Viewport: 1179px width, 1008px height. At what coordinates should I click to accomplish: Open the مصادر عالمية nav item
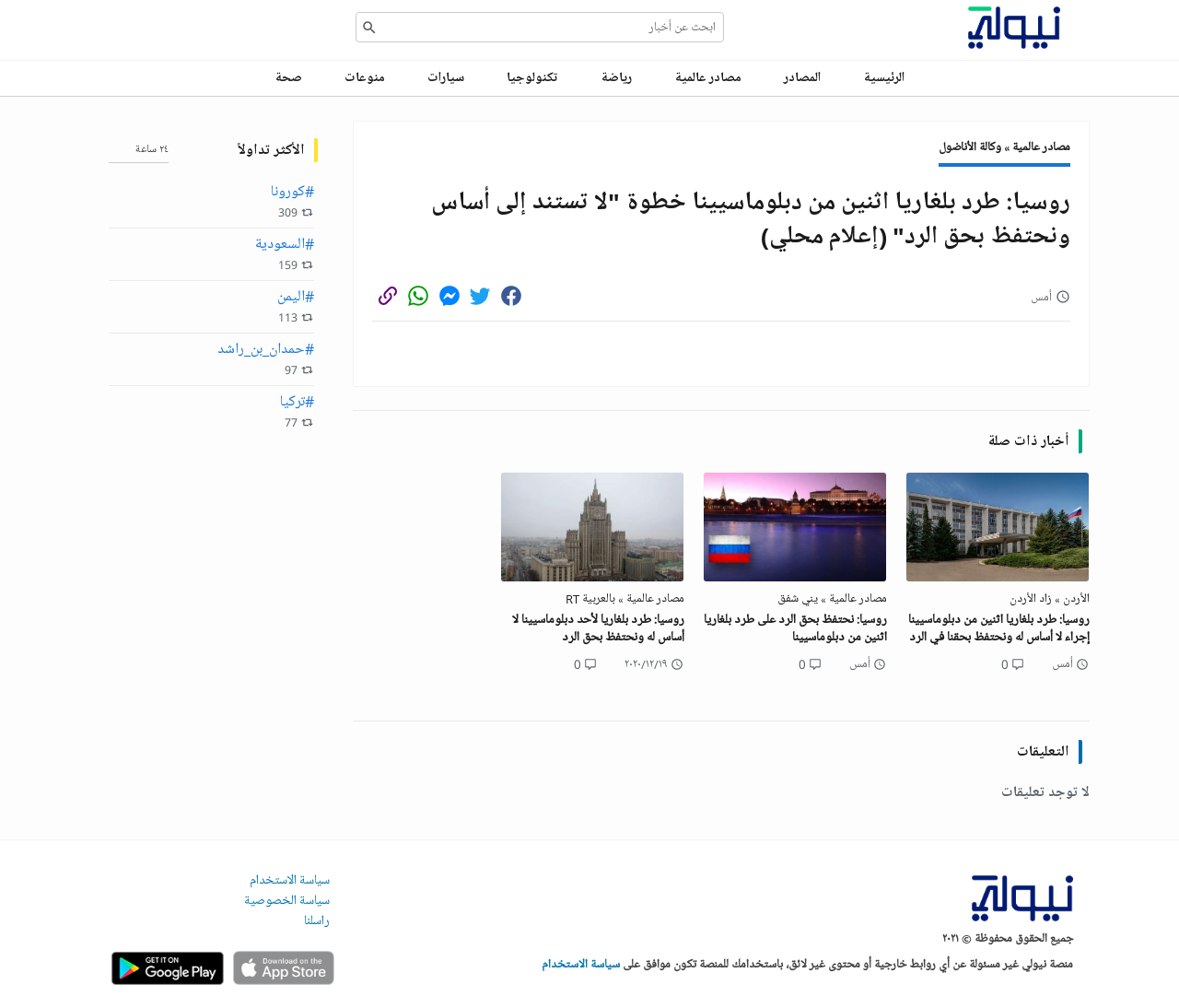pyautogui.click(x=708, y=77)
